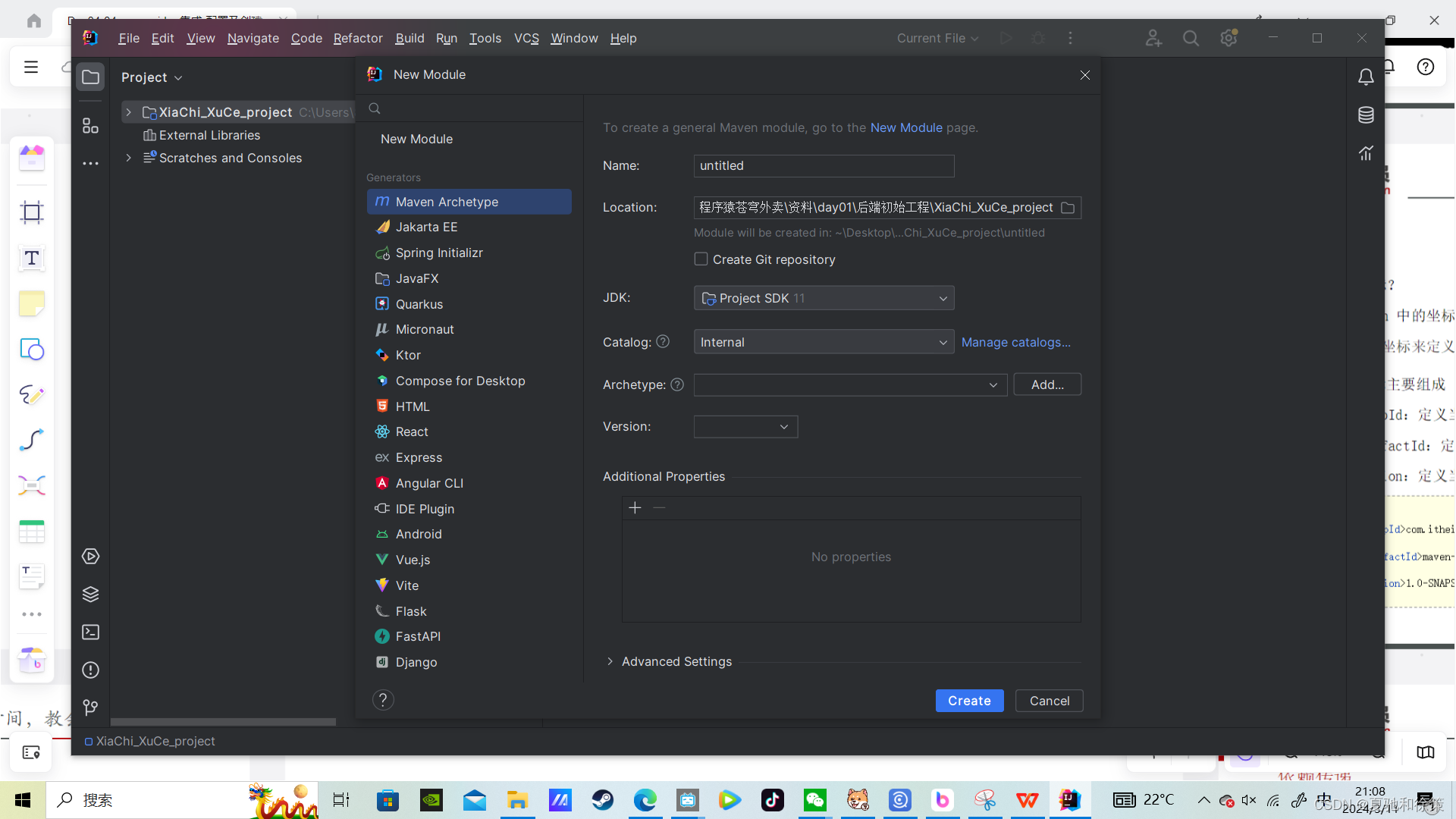Screen dimensions: 1456x819
Task: Open the Project view dropdown
Action: coord(152,77)
